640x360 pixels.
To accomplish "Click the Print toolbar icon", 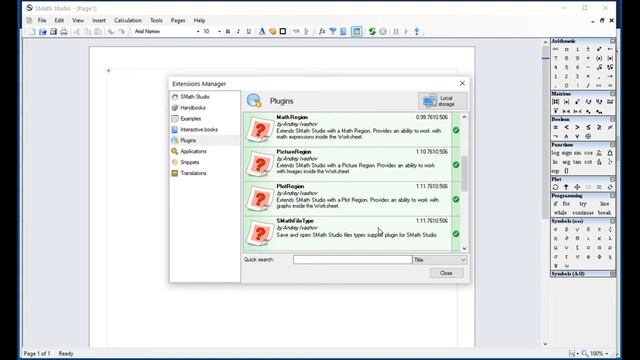I will [64, 31].
